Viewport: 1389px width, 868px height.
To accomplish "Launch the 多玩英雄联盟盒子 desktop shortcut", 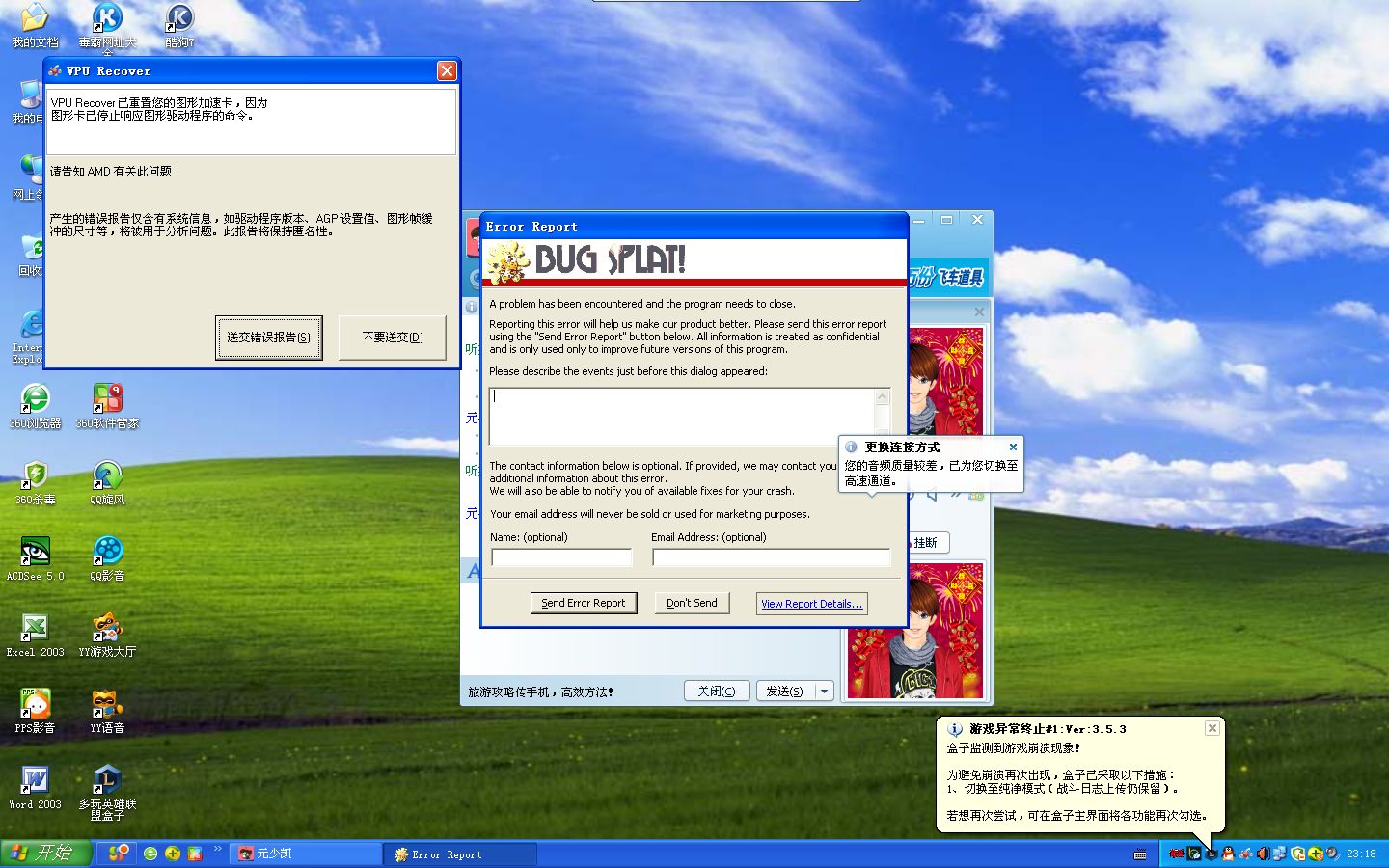I will 107,793.
